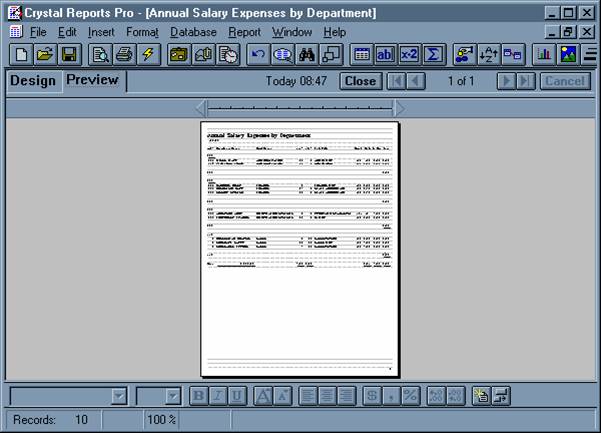Click the sparkle document icon in format bar
This screenshot has height=433, width=601.
pos(481,396)
